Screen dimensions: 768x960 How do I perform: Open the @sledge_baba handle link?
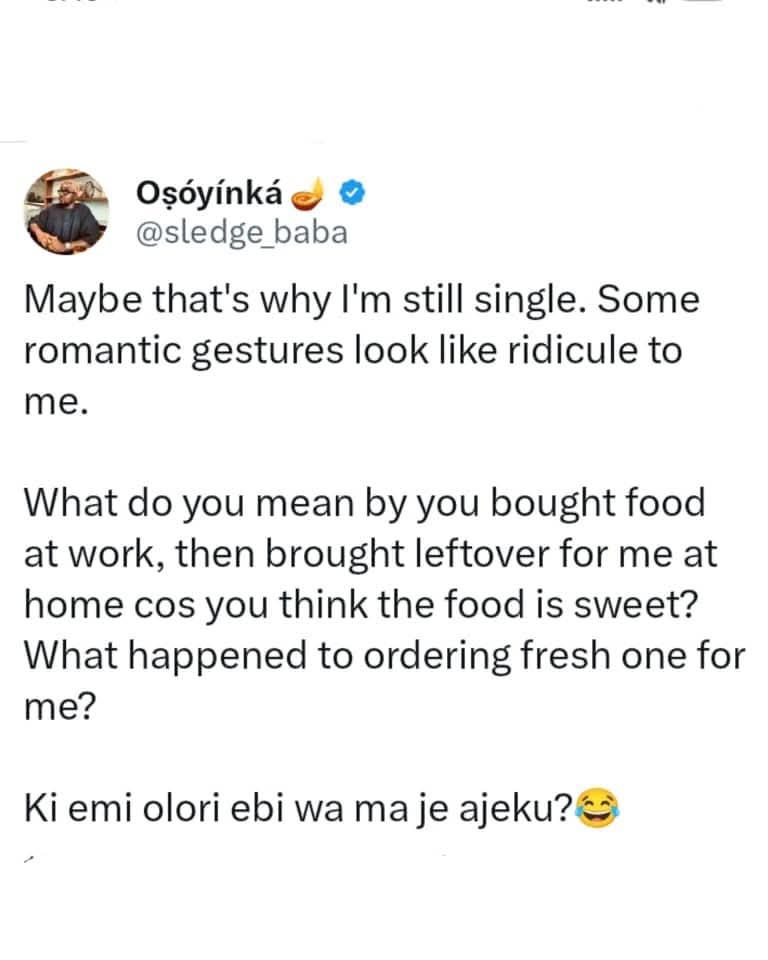tap(240, 232)
